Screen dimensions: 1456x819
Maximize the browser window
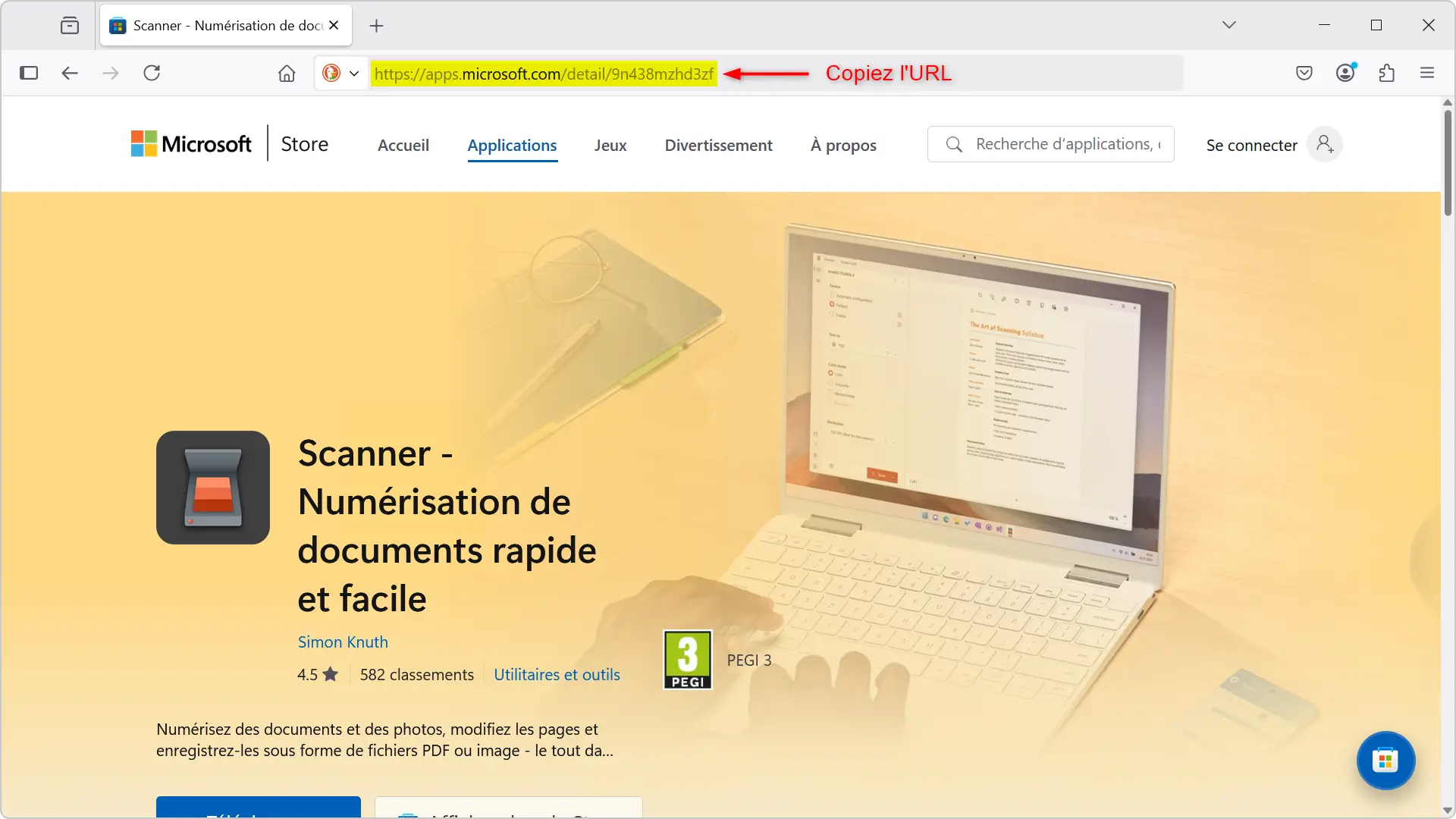click(x=1376, y=25)
